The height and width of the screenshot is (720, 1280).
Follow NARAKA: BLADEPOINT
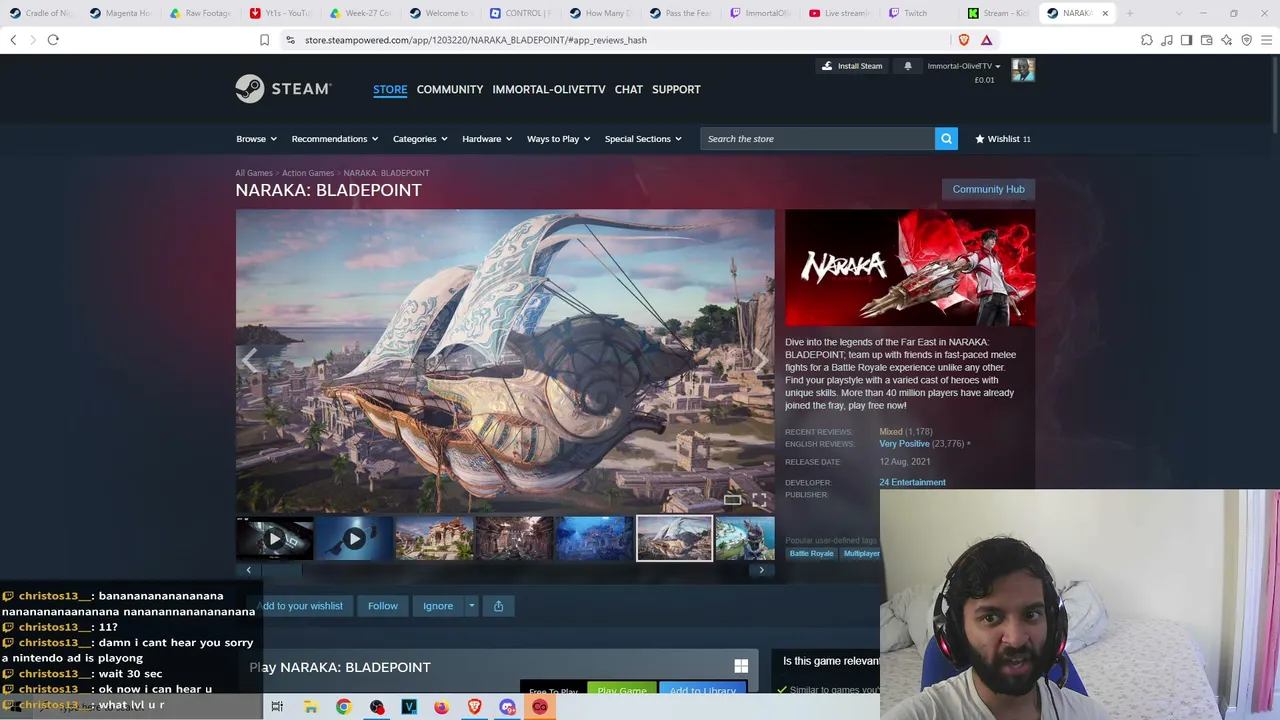coord(382,606)
